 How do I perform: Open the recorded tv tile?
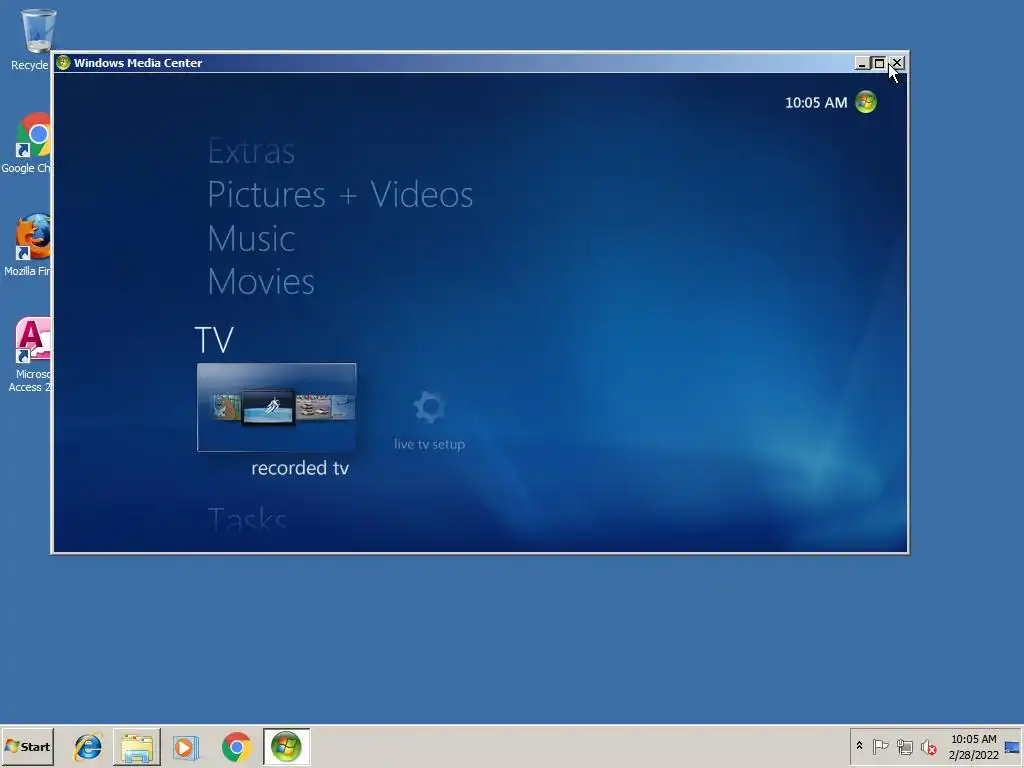[276, 408]
